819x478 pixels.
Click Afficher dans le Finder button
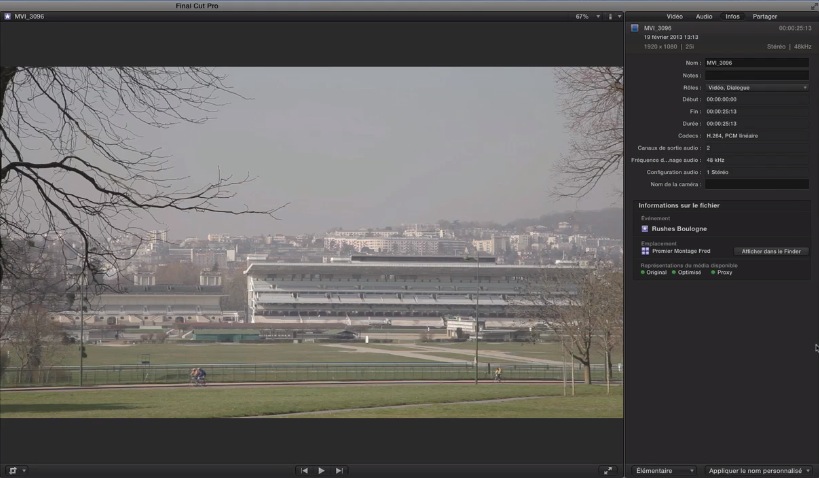(x=772, y=251)
